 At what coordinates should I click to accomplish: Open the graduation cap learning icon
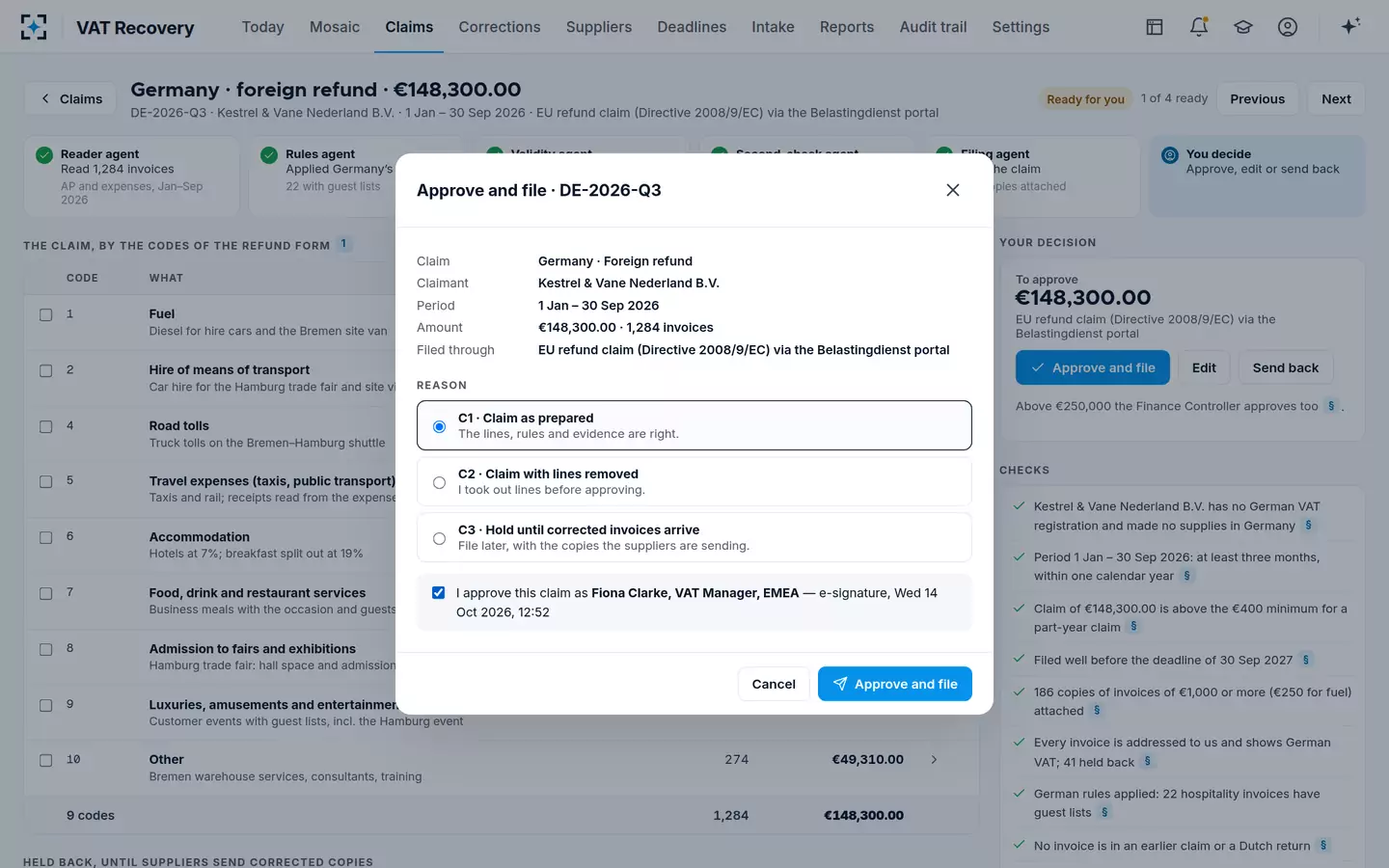click(1243, 27)
